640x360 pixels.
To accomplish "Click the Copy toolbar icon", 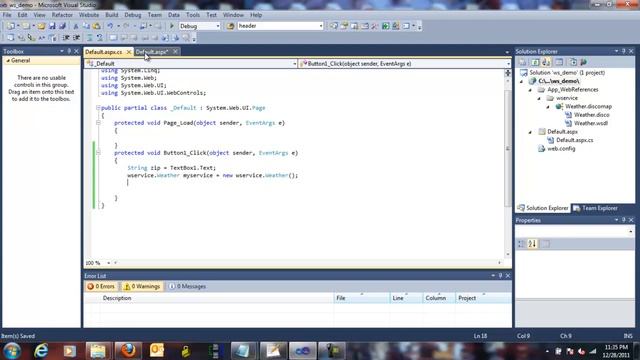I will pos(86,26).
